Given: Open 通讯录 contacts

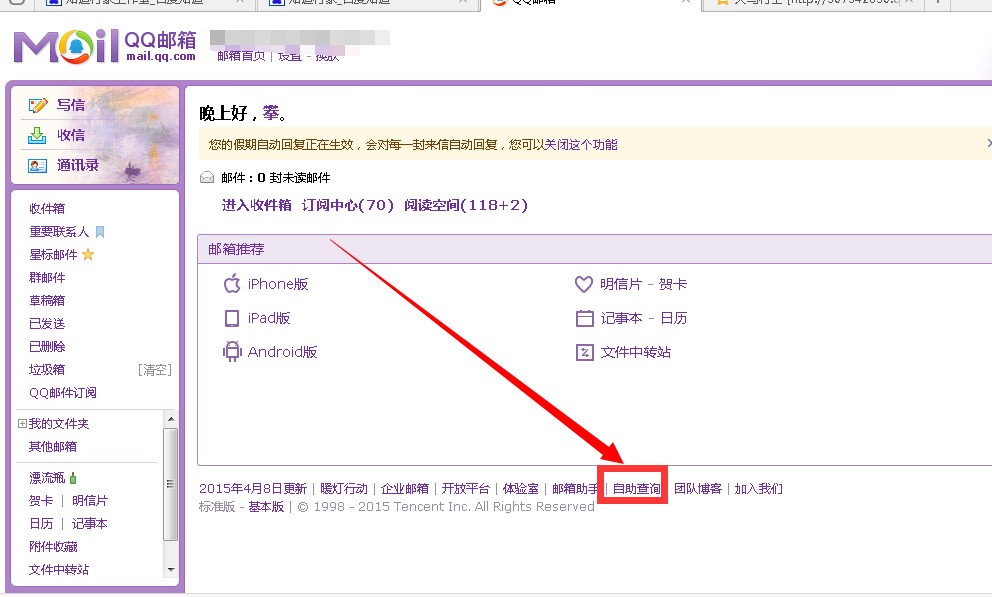Looking at the screenshot, I should (x=78, y=166).
